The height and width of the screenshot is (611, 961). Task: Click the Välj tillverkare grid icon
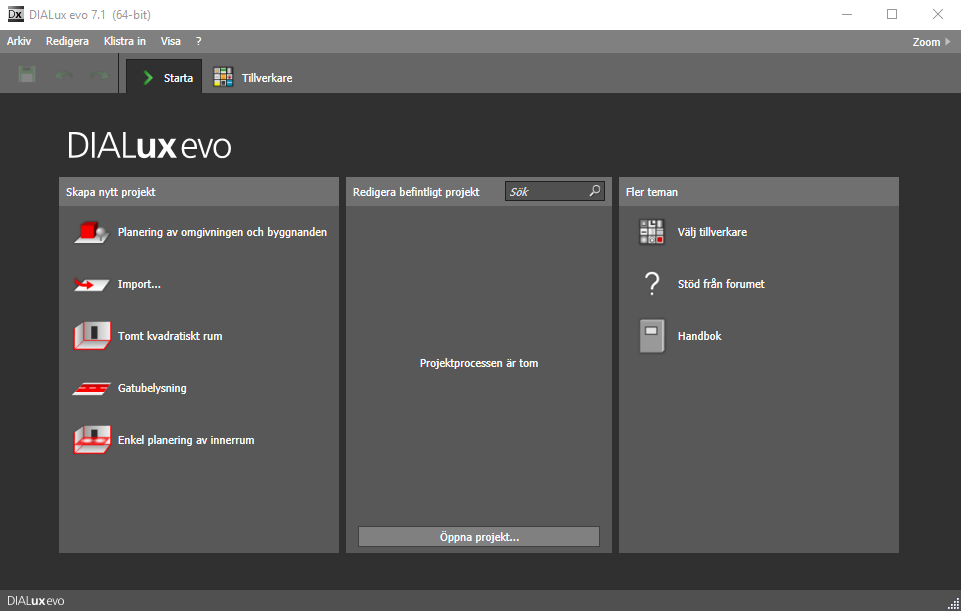coord(651,232)
